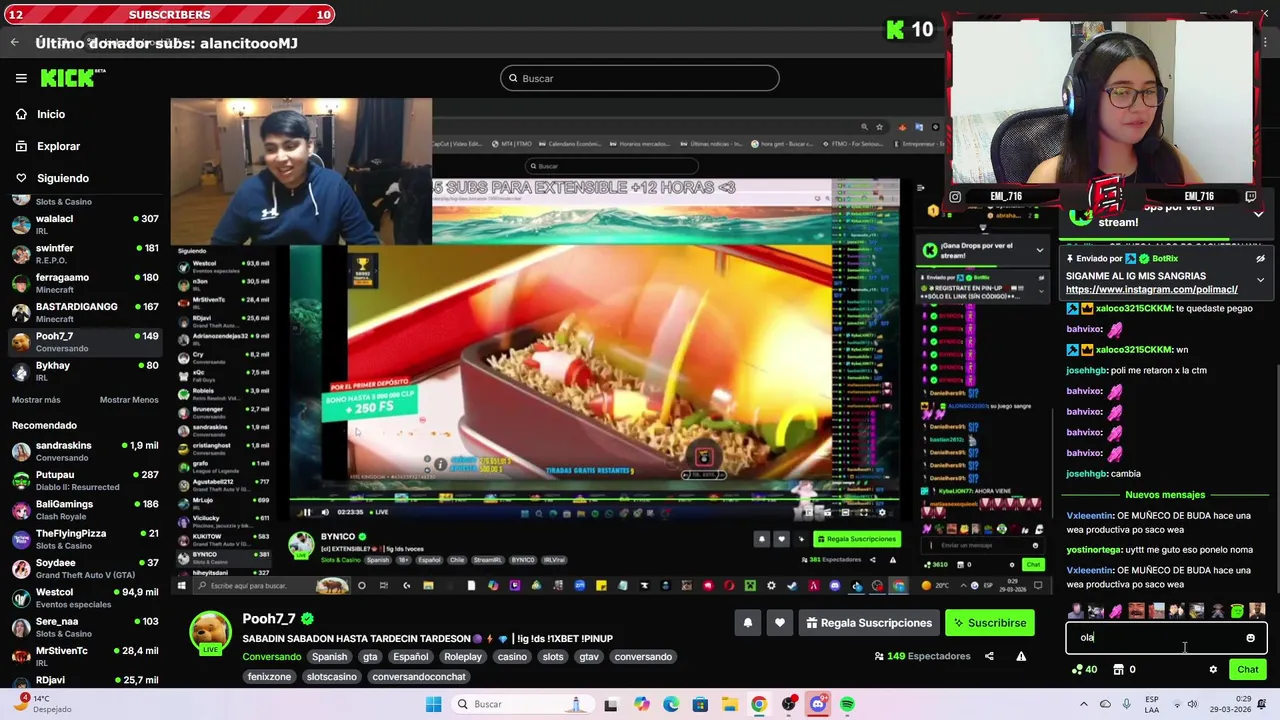This screenshot has width=1280, height=720.
Task: Open chat settings gear icon
Action: pyautogui.click(x=1213, y=669)
